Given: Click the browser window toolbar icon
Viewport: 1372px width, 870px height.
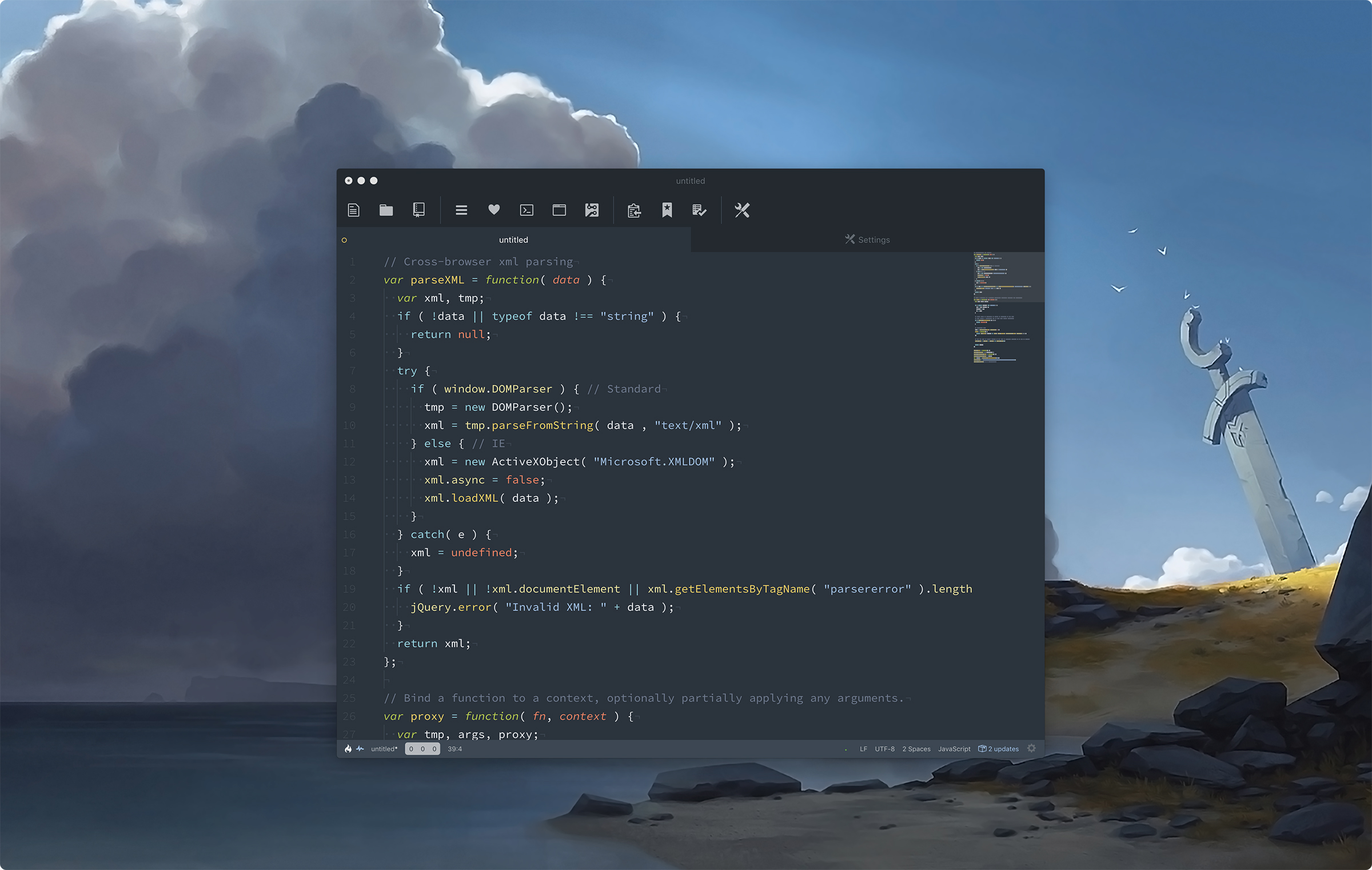Looking at the screenshot, I should pyautogui.click(x=559, y=210).
